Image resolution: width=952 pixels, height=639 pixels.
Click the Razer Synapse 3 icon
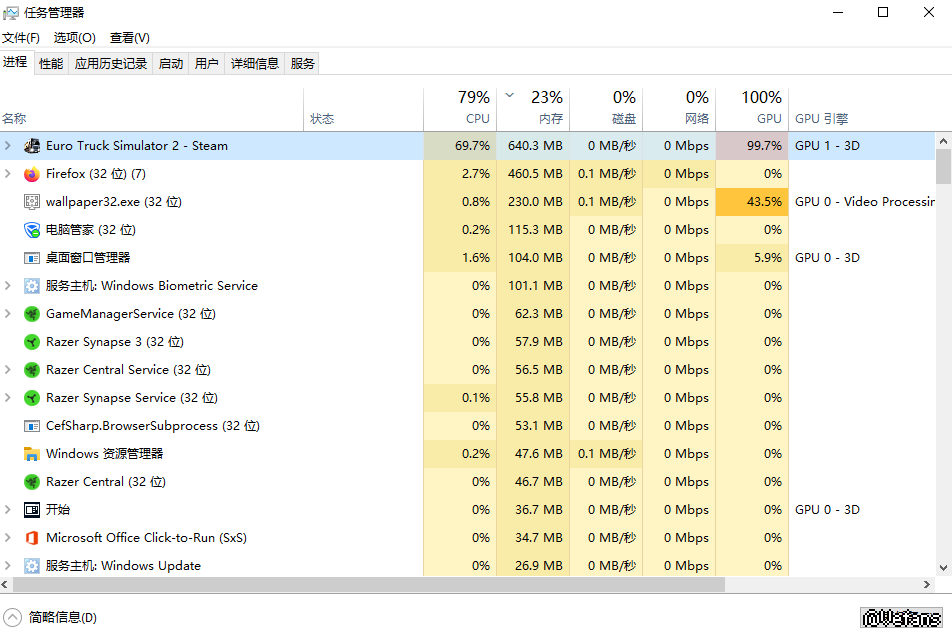[31, 342]
